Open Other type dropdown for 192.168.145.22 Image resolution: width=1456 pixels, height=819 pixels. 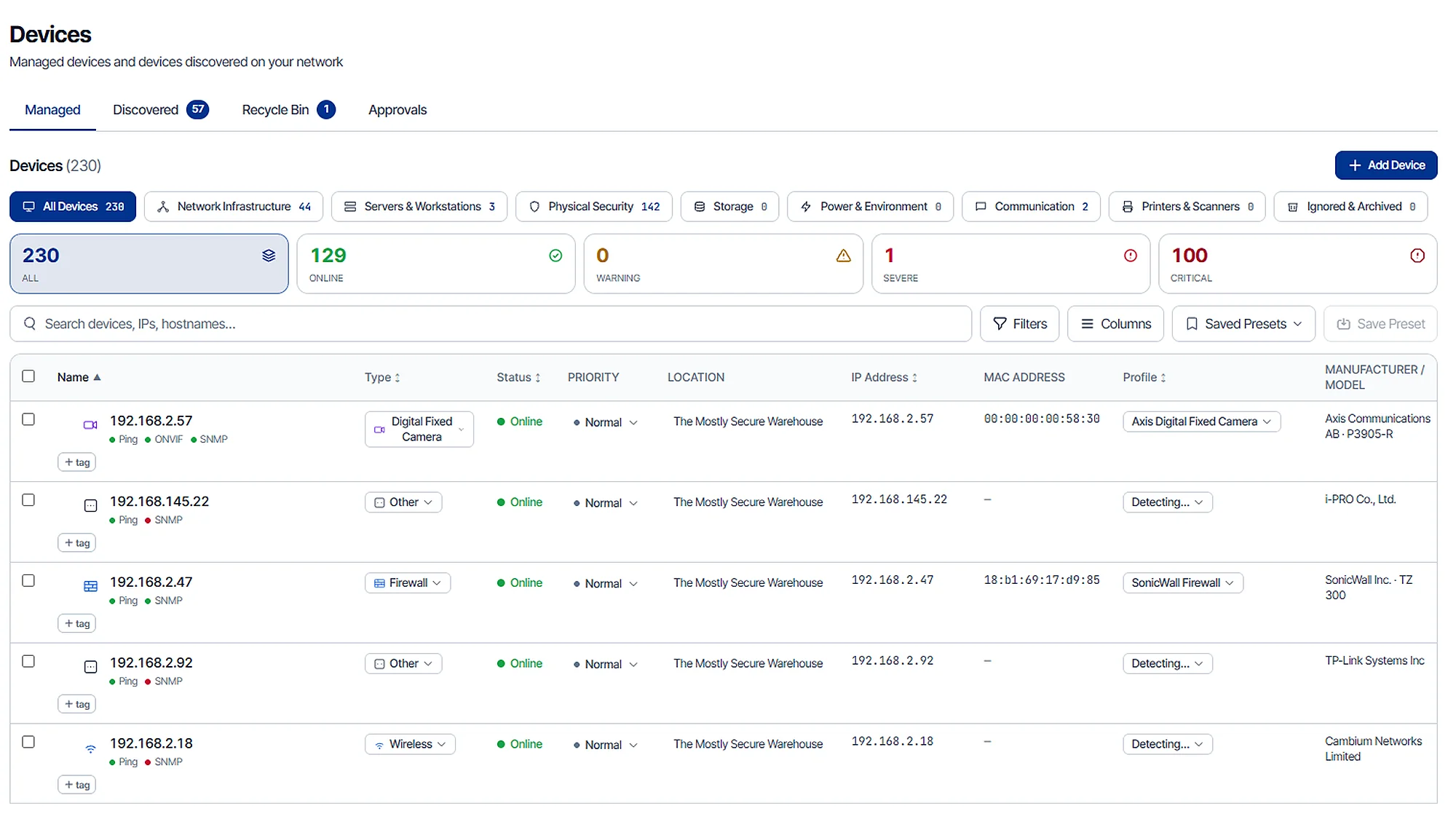click(403, 502)
